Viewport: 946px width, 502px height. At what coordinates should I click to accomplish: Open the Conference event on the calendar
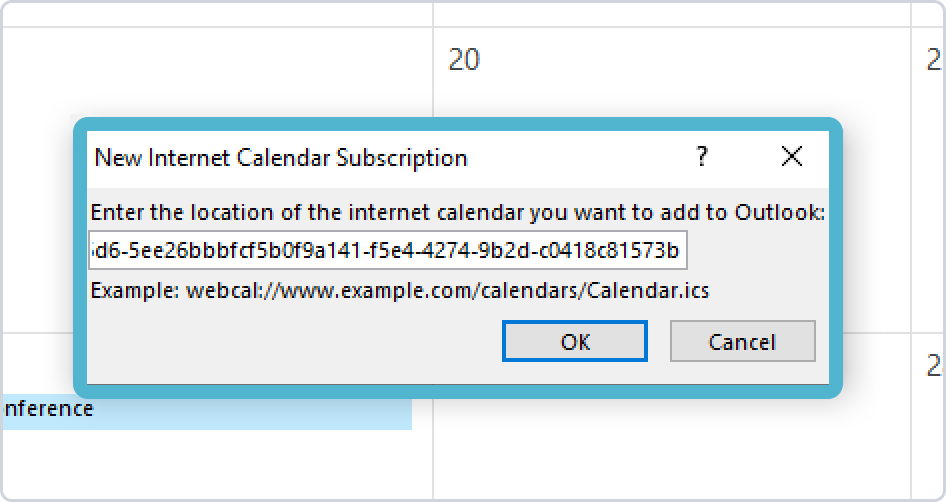(200, 409)
